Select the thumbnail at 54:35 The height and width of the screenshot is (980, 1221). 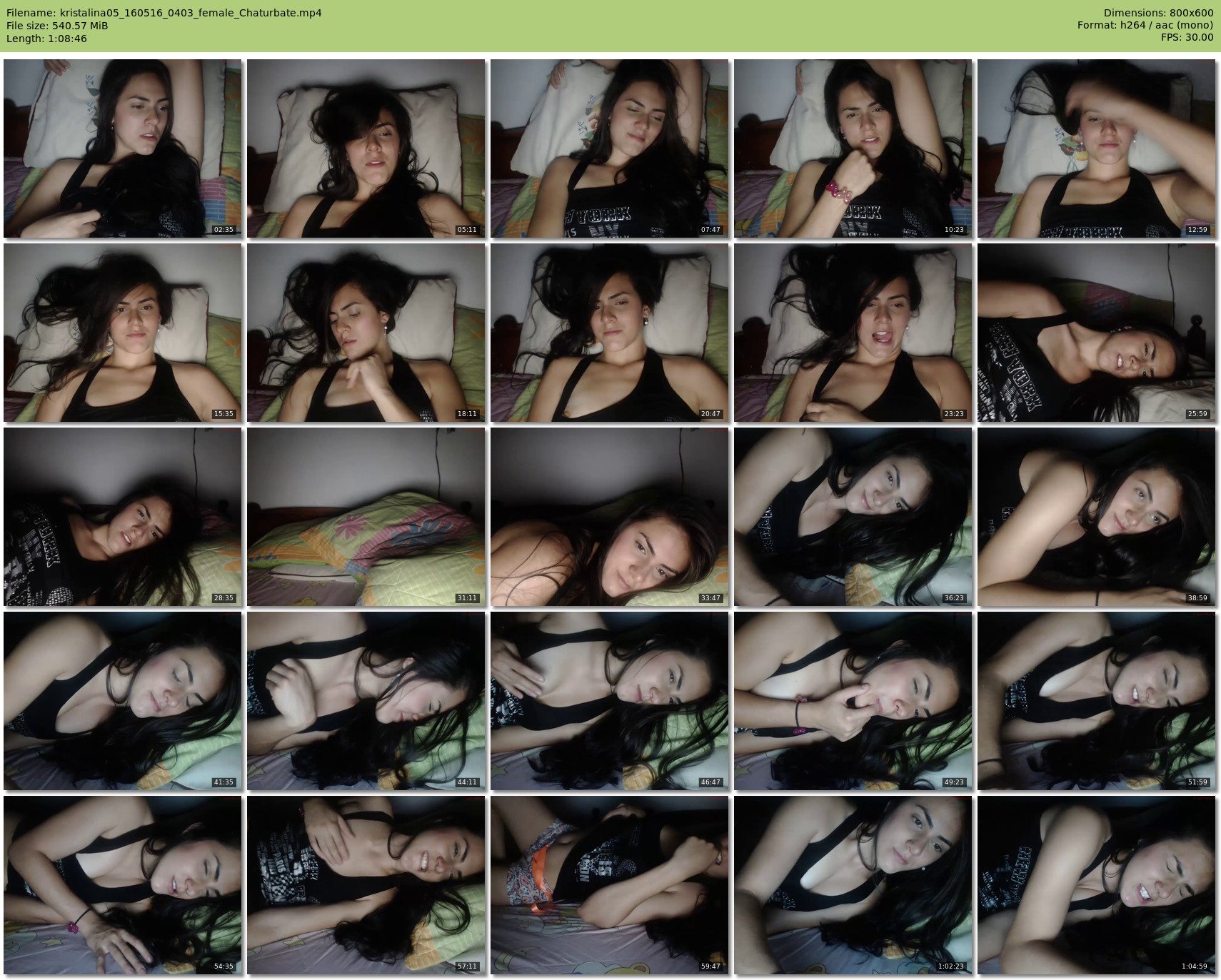[123, 885]
